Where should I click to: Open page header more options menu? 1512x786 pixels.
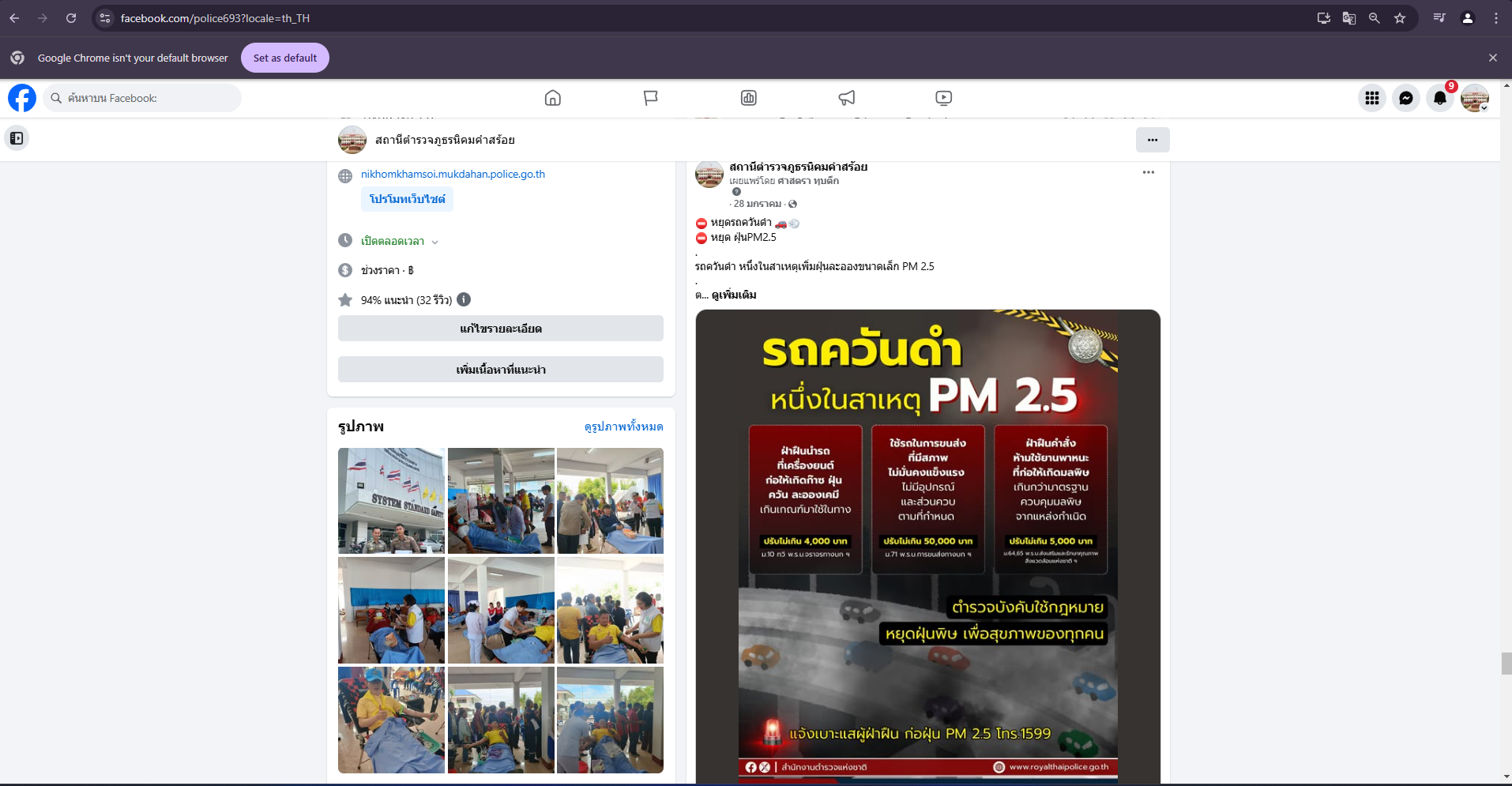[1153, 140]
